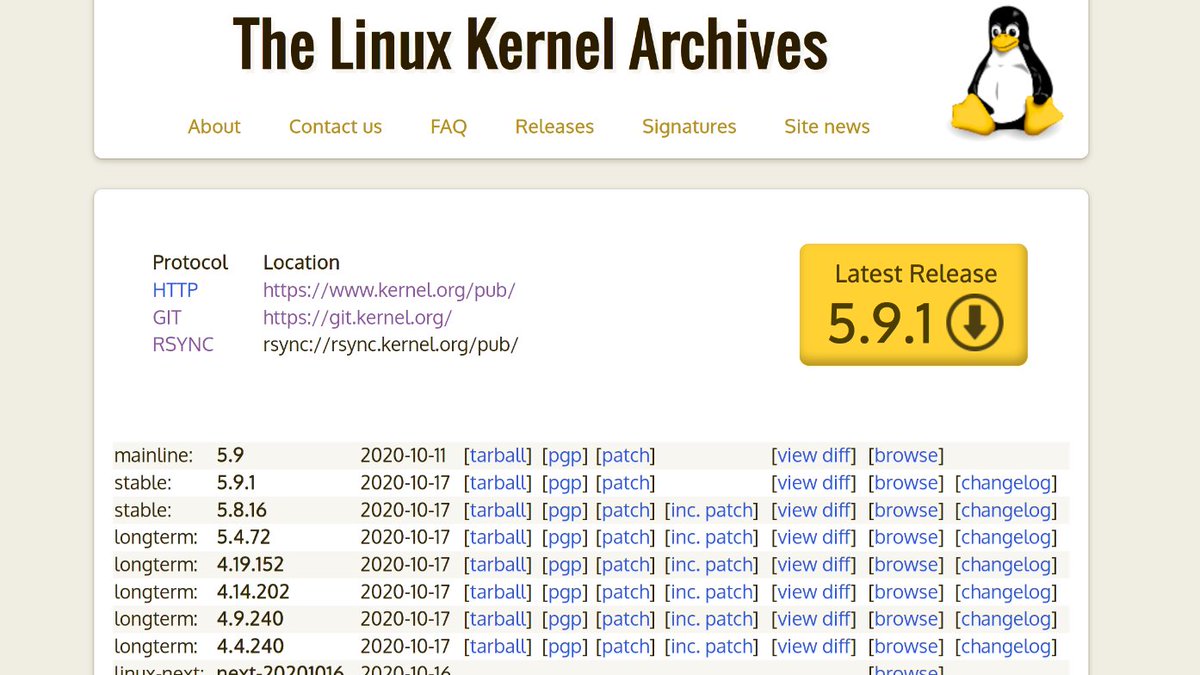This screenshot has height=675, width=1200.
Task: Get inc. patch for longterm 4.9.240
Action: pyautogui.click(x=712, y=619)
